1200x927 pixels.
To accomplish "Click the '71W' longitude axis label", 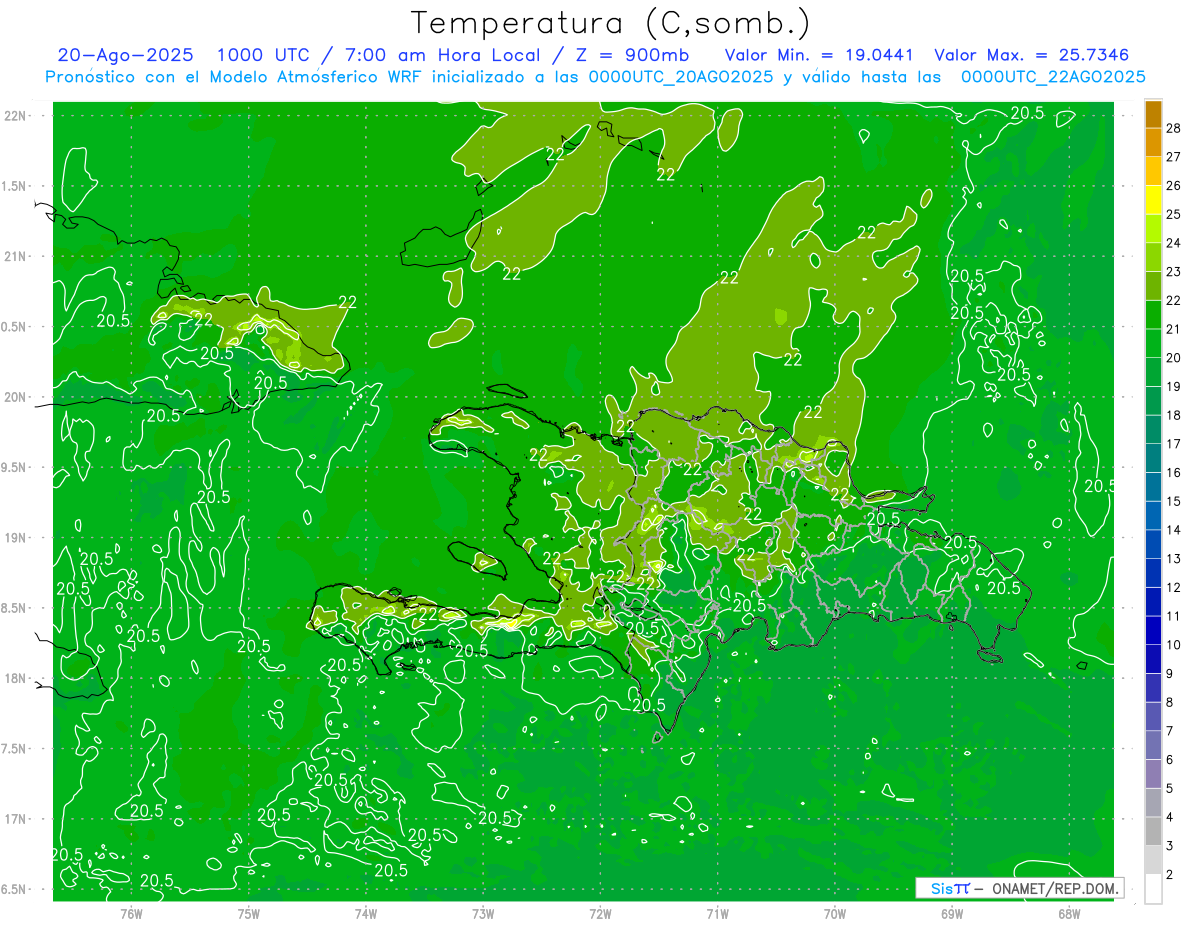I will click(x=717, y=913).
